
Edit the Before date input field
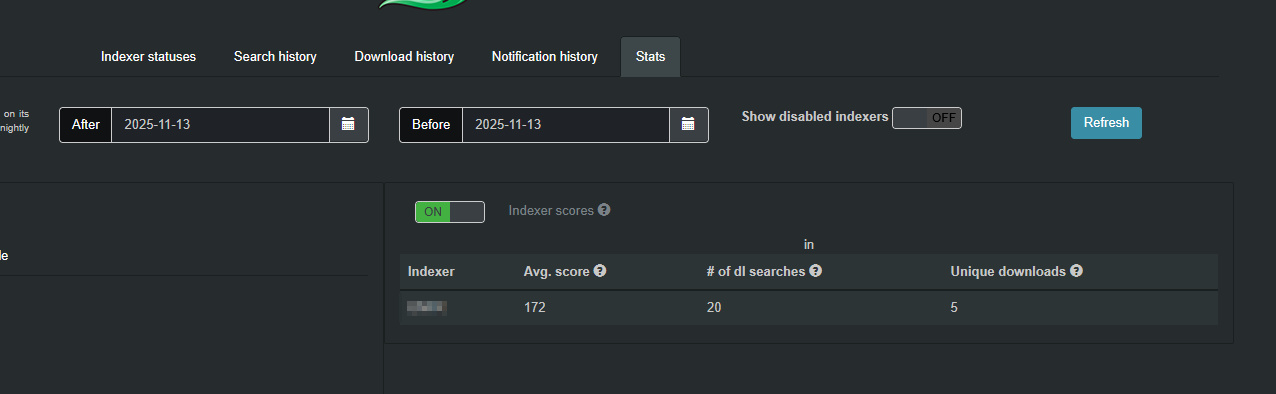pos(565,125)
